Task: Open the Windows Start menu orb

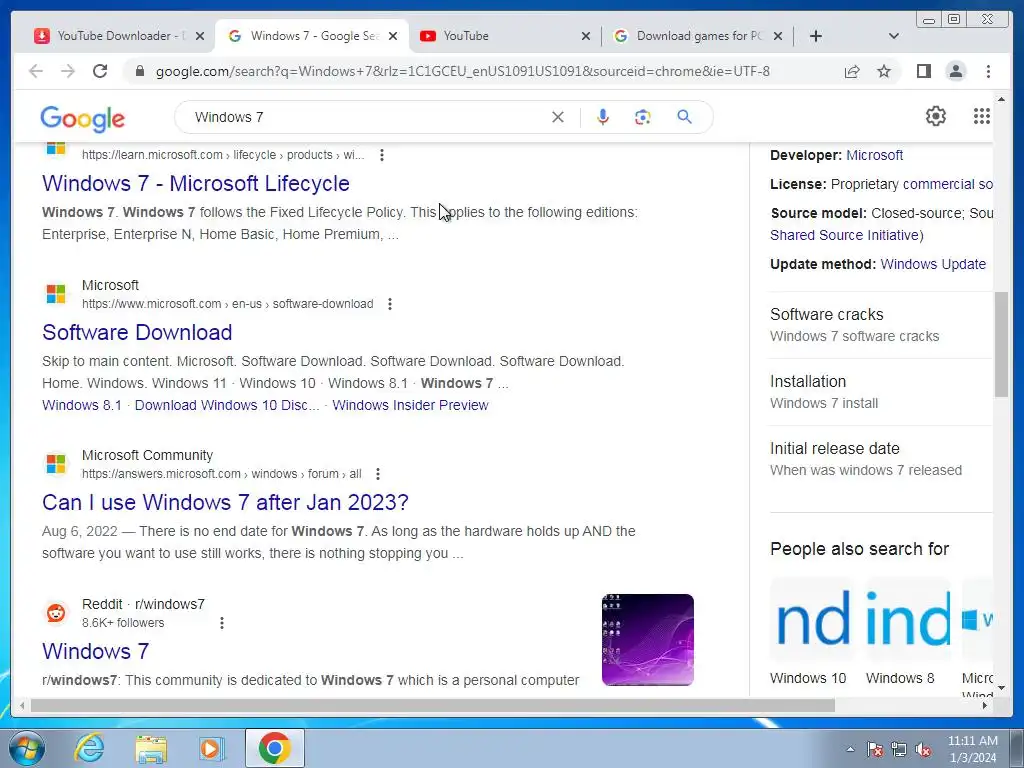Action: coord(27,748)
